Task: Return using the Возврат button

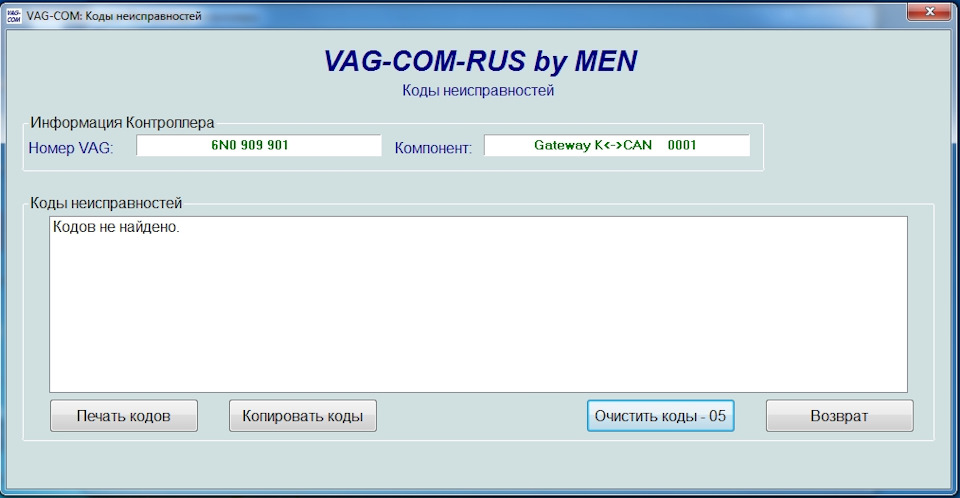Action: 839,416
